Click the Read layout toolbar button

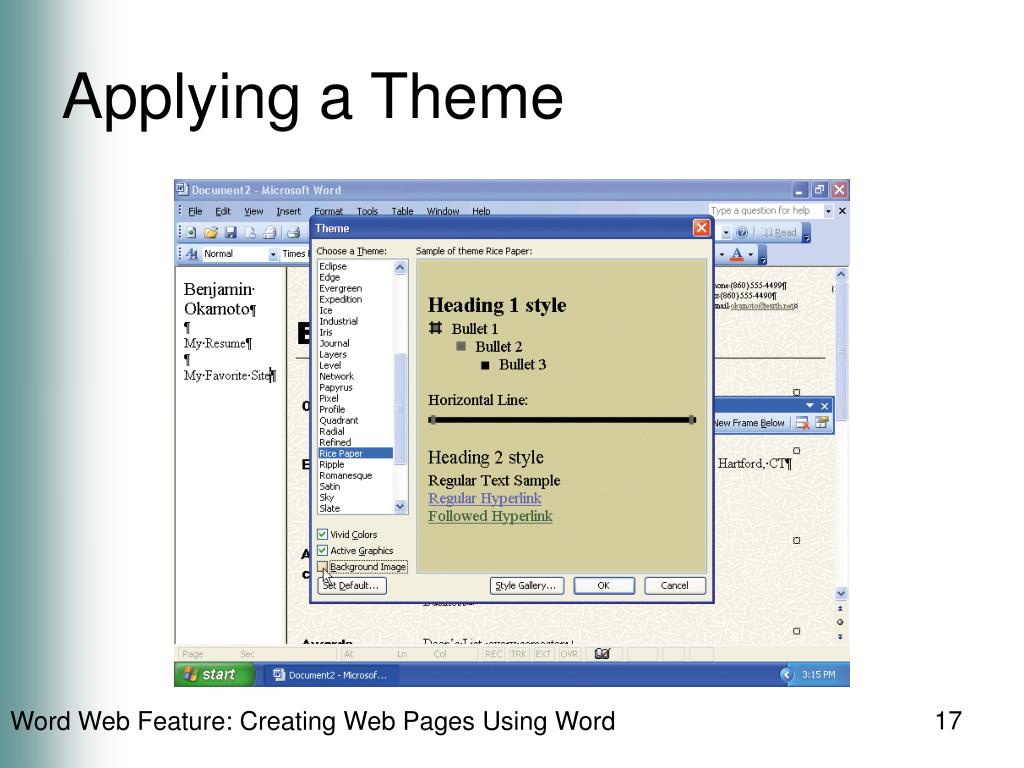click(779, 232)
